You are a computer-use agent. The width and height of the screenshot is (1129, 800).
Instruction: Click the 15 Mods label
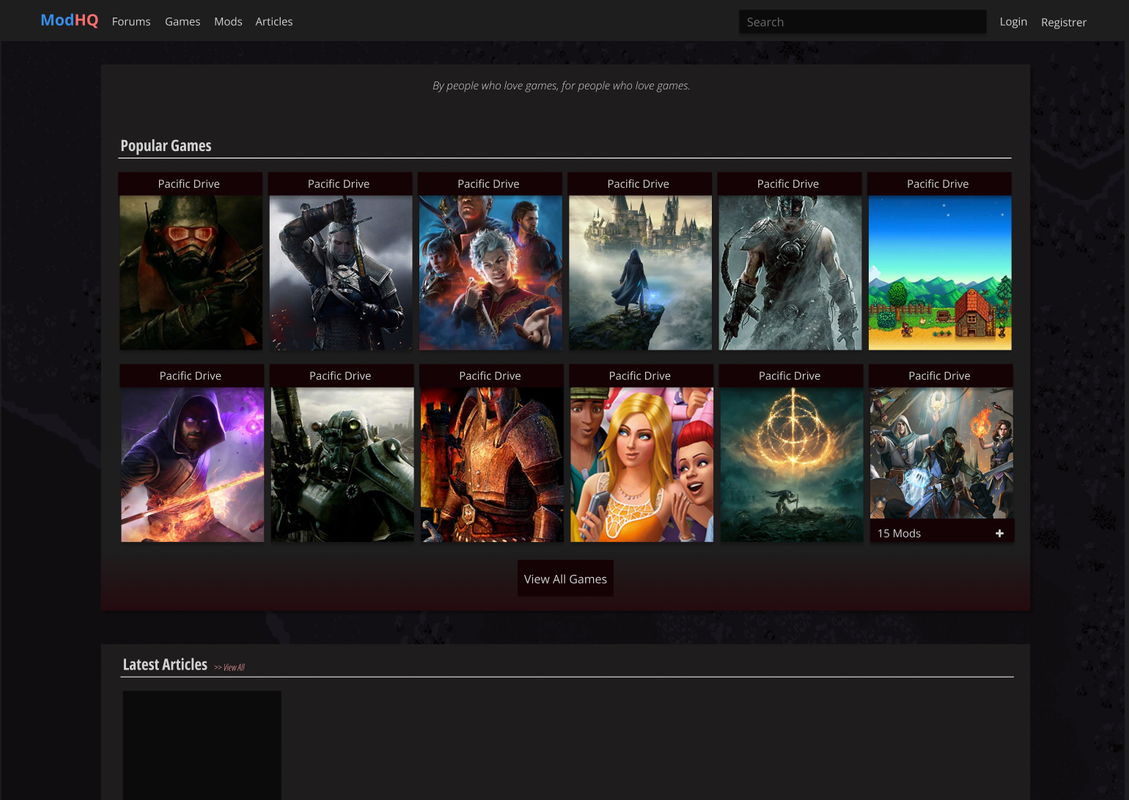899,534
